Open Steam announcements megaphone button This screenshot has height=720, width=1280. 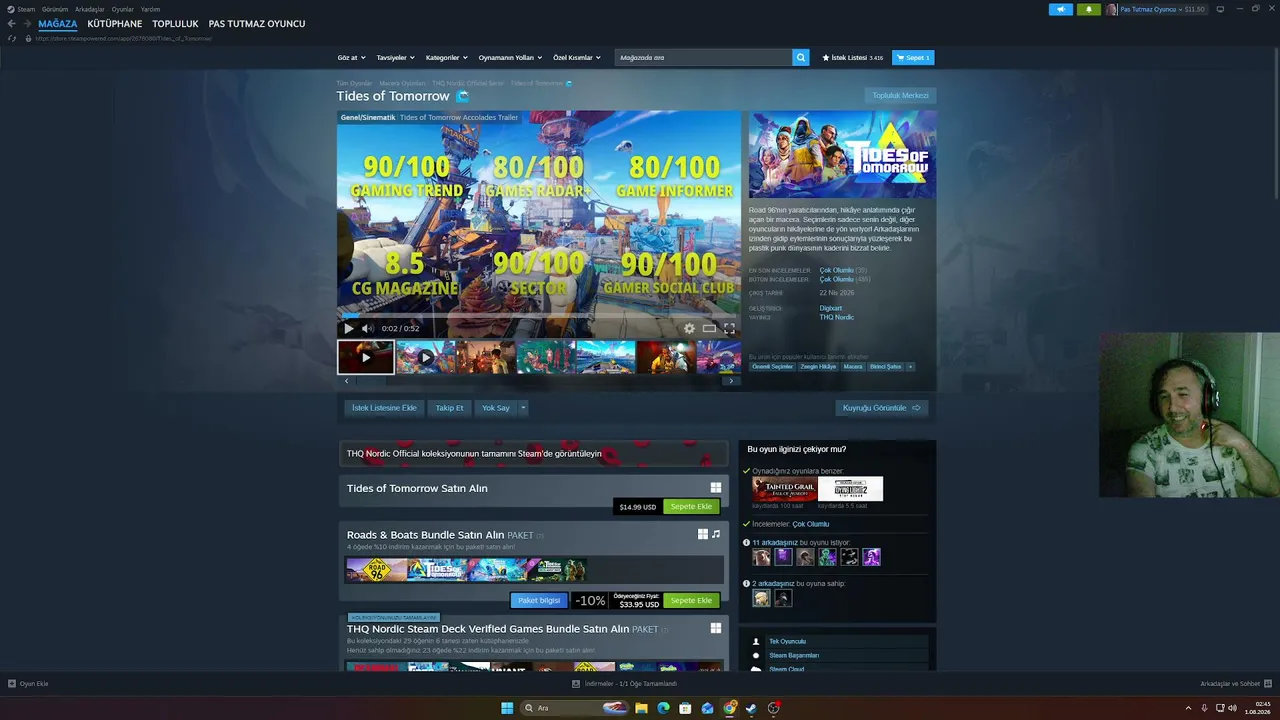1061,9
